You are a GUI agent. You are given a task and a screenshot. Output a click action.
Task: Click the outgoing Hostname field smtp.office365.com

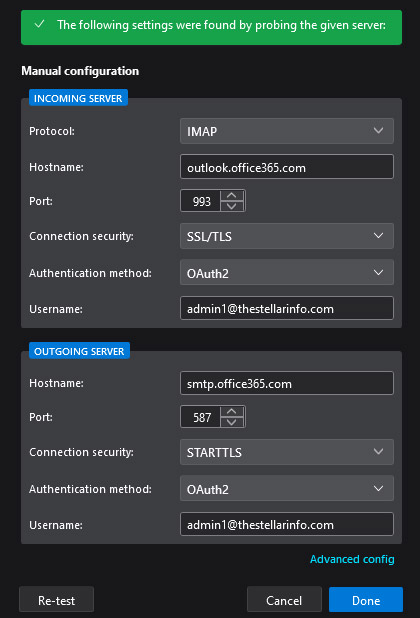(x=287, y=383)
